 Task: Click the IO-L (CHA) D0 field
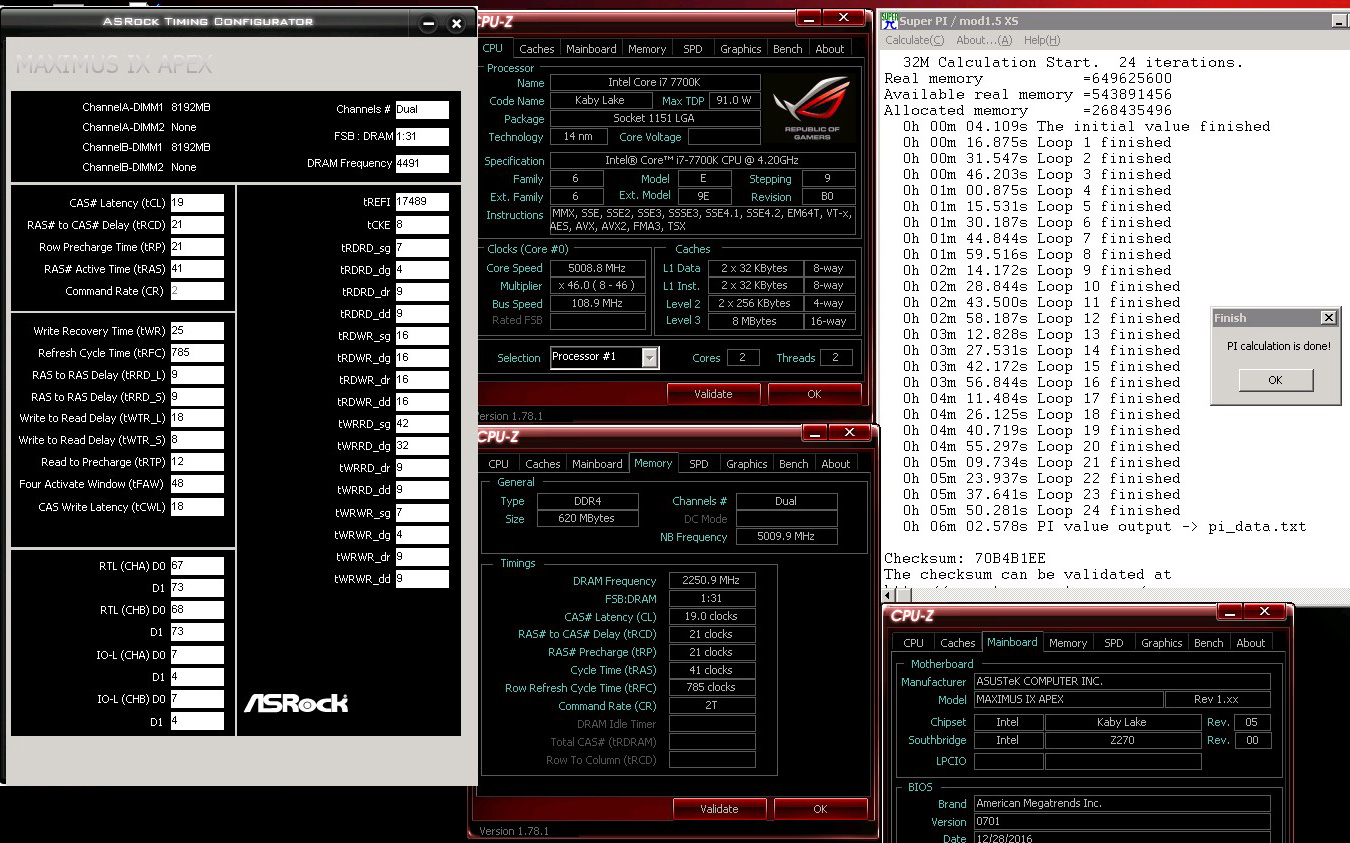[x=197, y=655]
